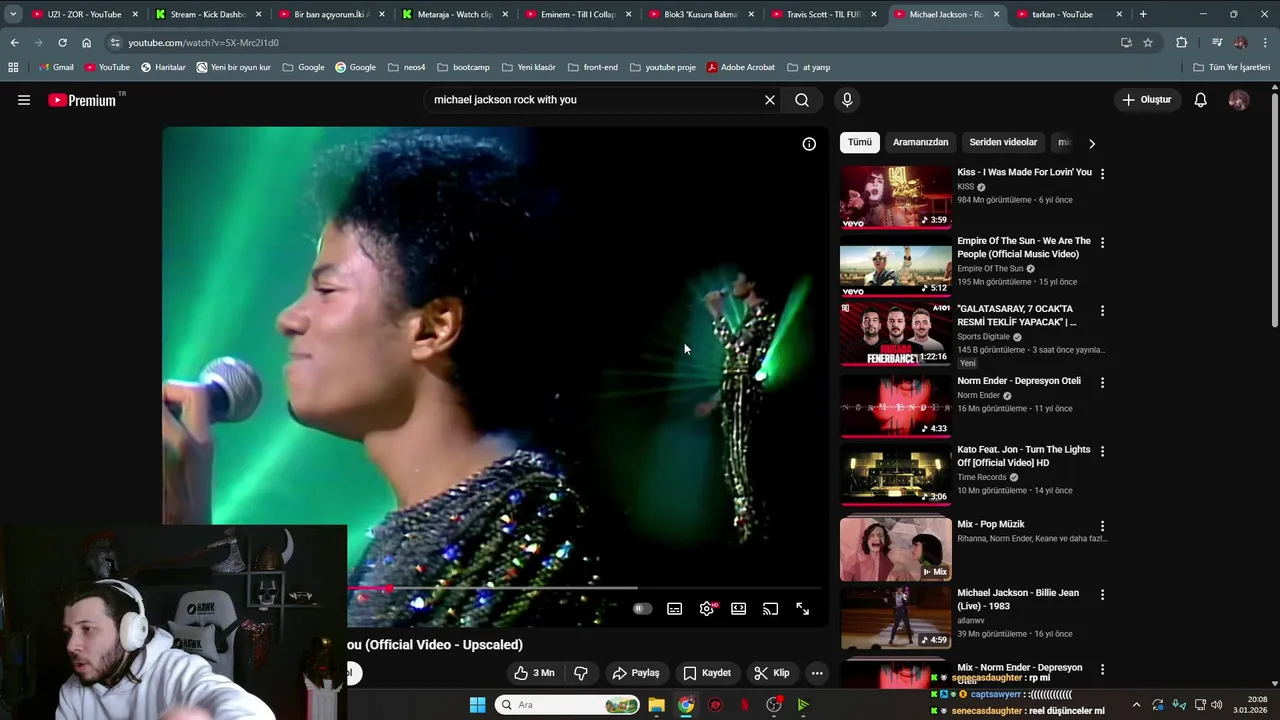Image resolution: width=1280 pixels, height=720 pixels.
Task: Click the taskbar Ara search box
Action: click(x=567, y=705)
